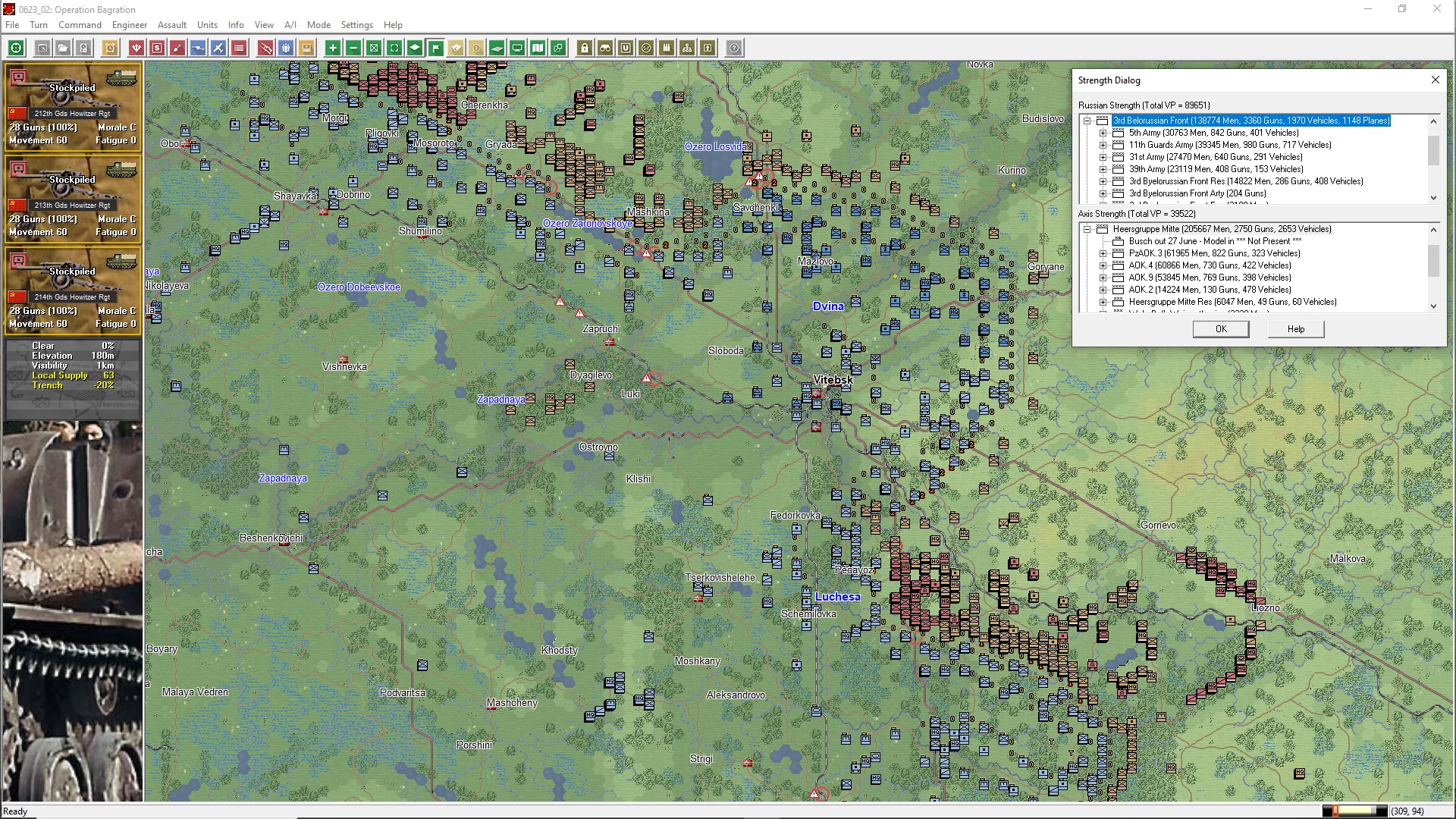Click the binoculars toolbar icon

pos(605,48)
